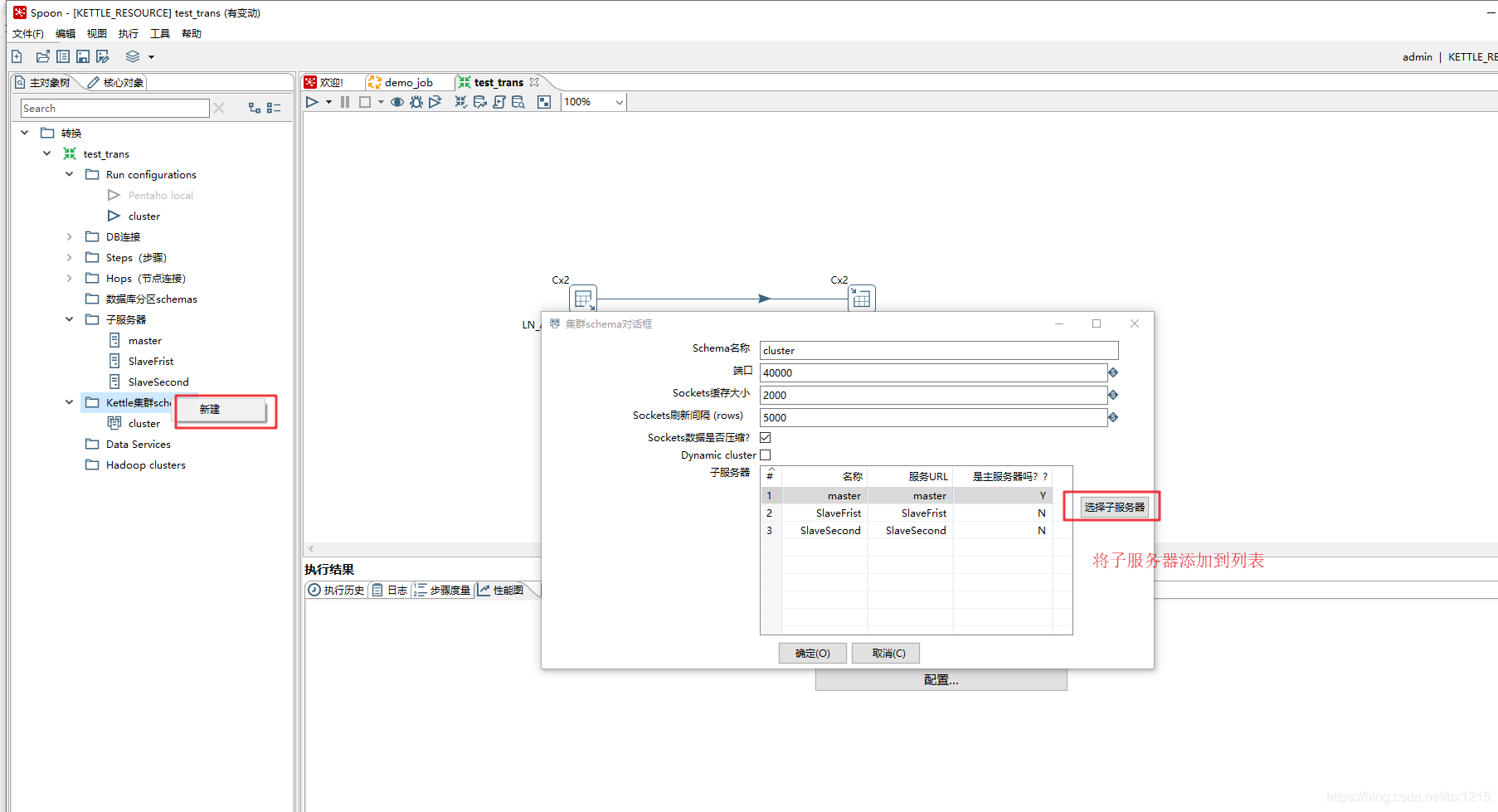Open the 编辑 menu
The image size is (1498, 812).
pos(66,34)
